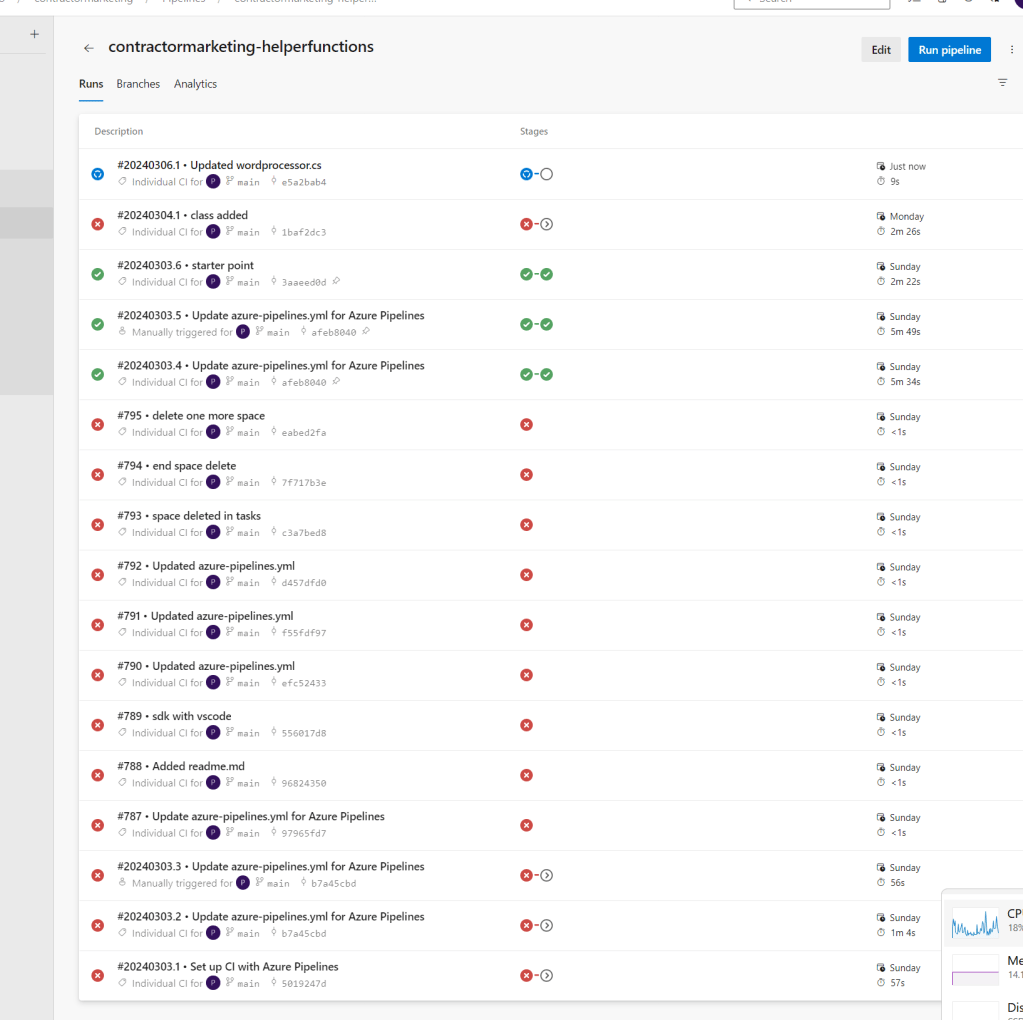This screenshot has width=1023, height=1020.
Task: Click first green stage icon for #20240303.5
Action: point(526,324)
